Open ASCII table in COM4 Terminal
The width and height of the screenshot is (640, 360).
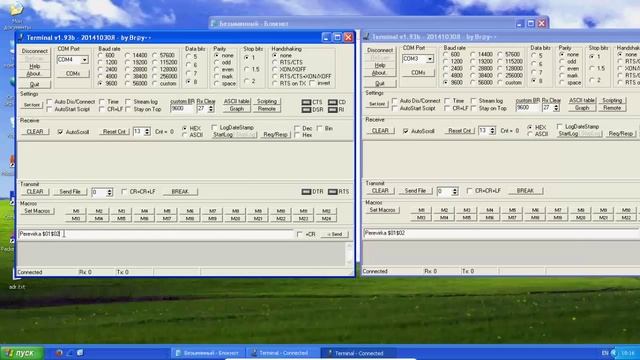236,101
